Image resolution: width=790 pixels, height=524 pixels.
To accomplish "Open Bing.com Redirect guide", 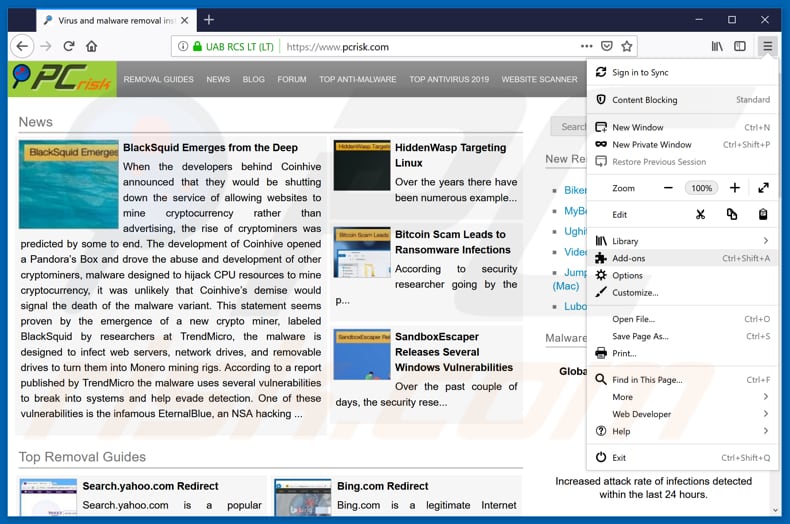I will 382,486.
